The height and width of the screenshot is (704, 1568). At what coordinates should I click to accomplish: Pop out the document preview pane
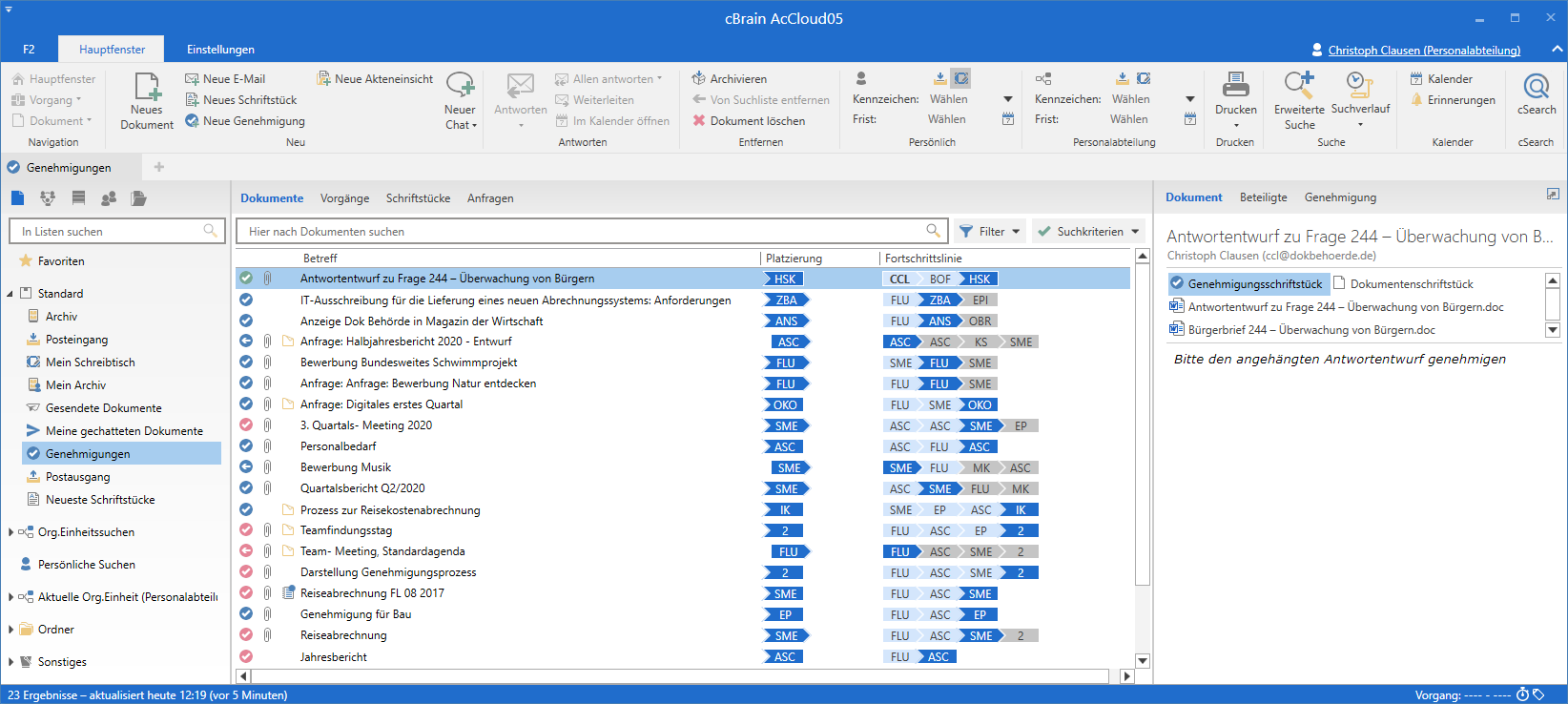1553,194
